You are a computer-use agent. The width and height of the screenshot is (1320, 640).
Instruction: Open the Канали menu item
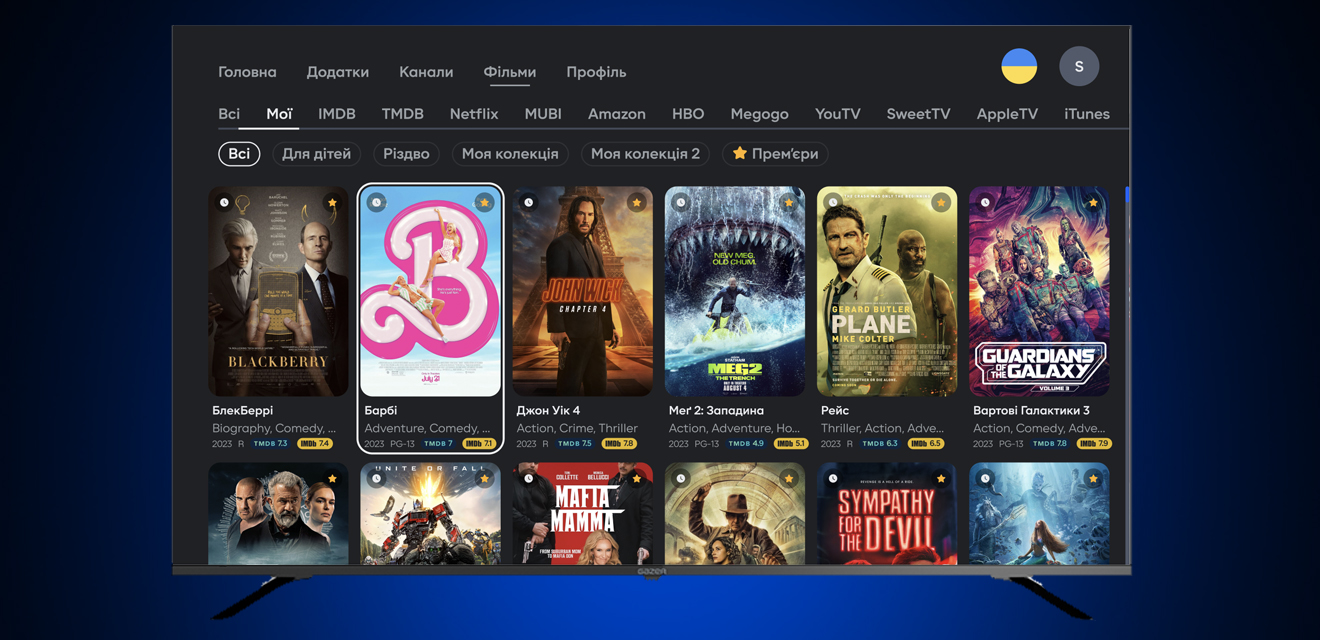(426, 72)
